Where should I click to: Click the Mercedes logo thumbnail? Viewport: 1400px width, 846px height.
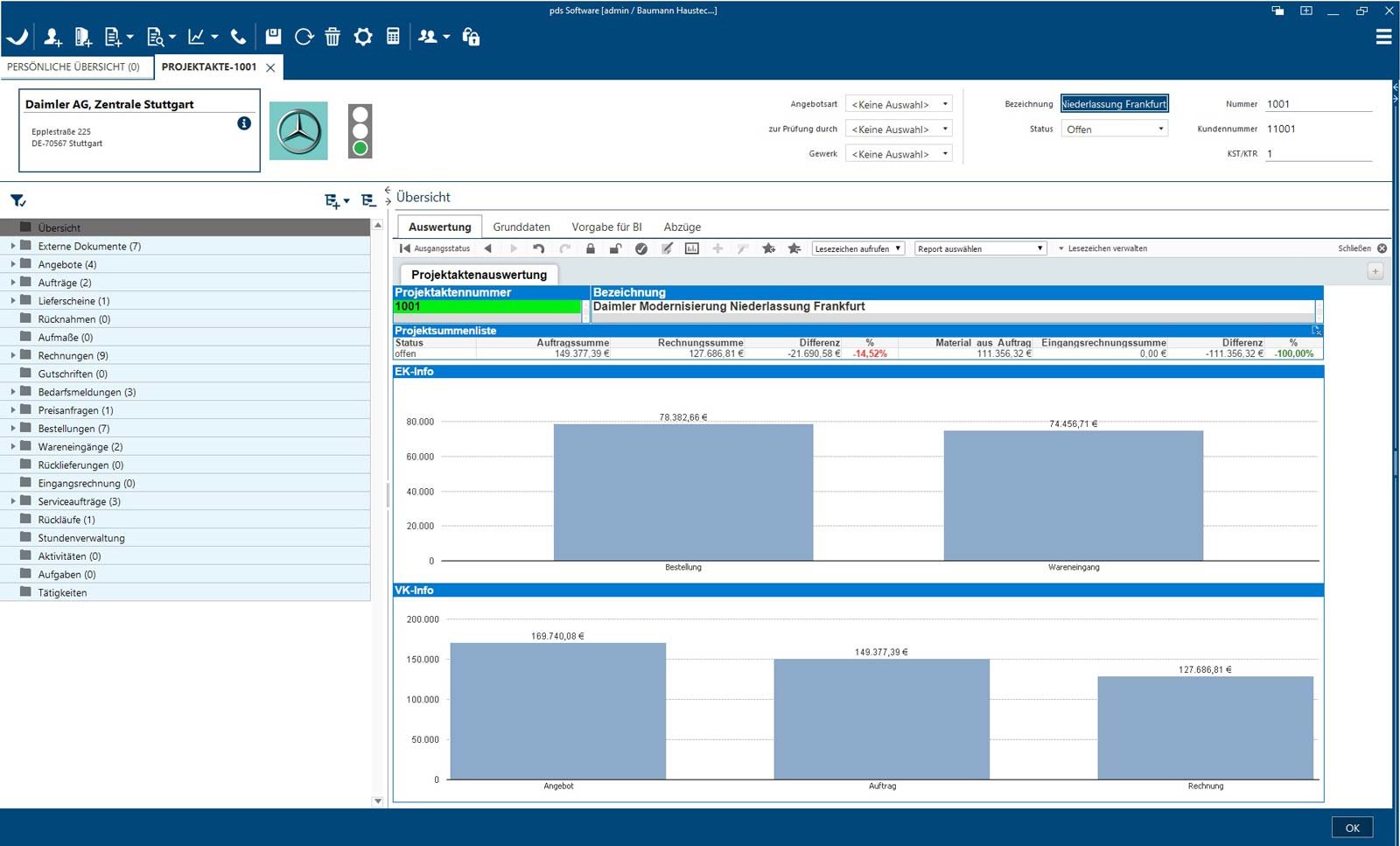tap(298, 131)
